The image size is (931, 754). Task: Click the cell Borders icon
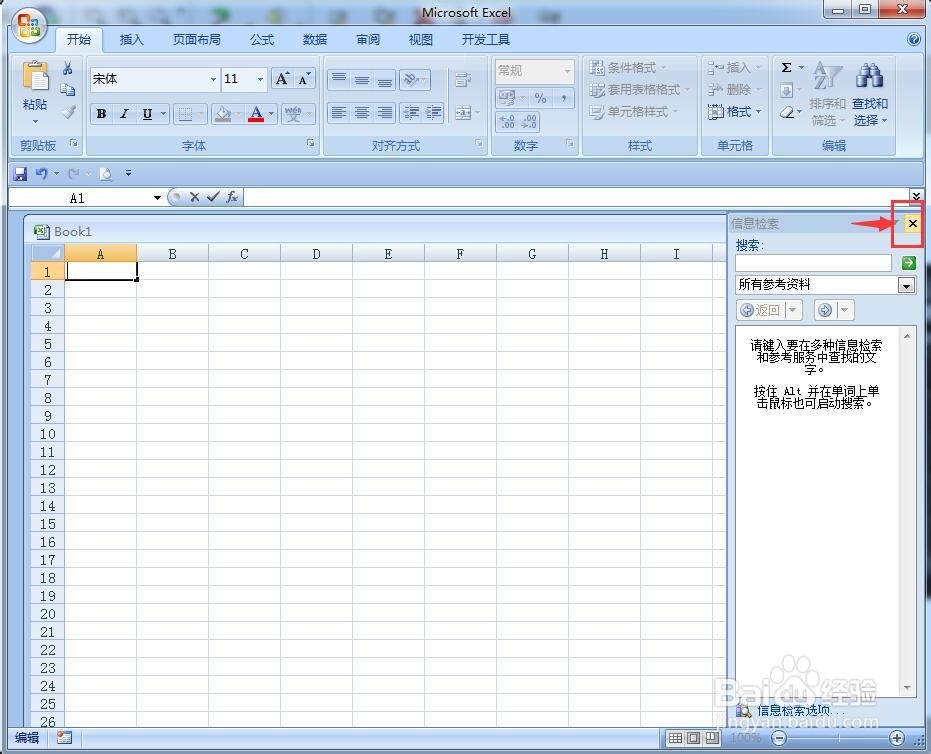(x=185, y=113)
